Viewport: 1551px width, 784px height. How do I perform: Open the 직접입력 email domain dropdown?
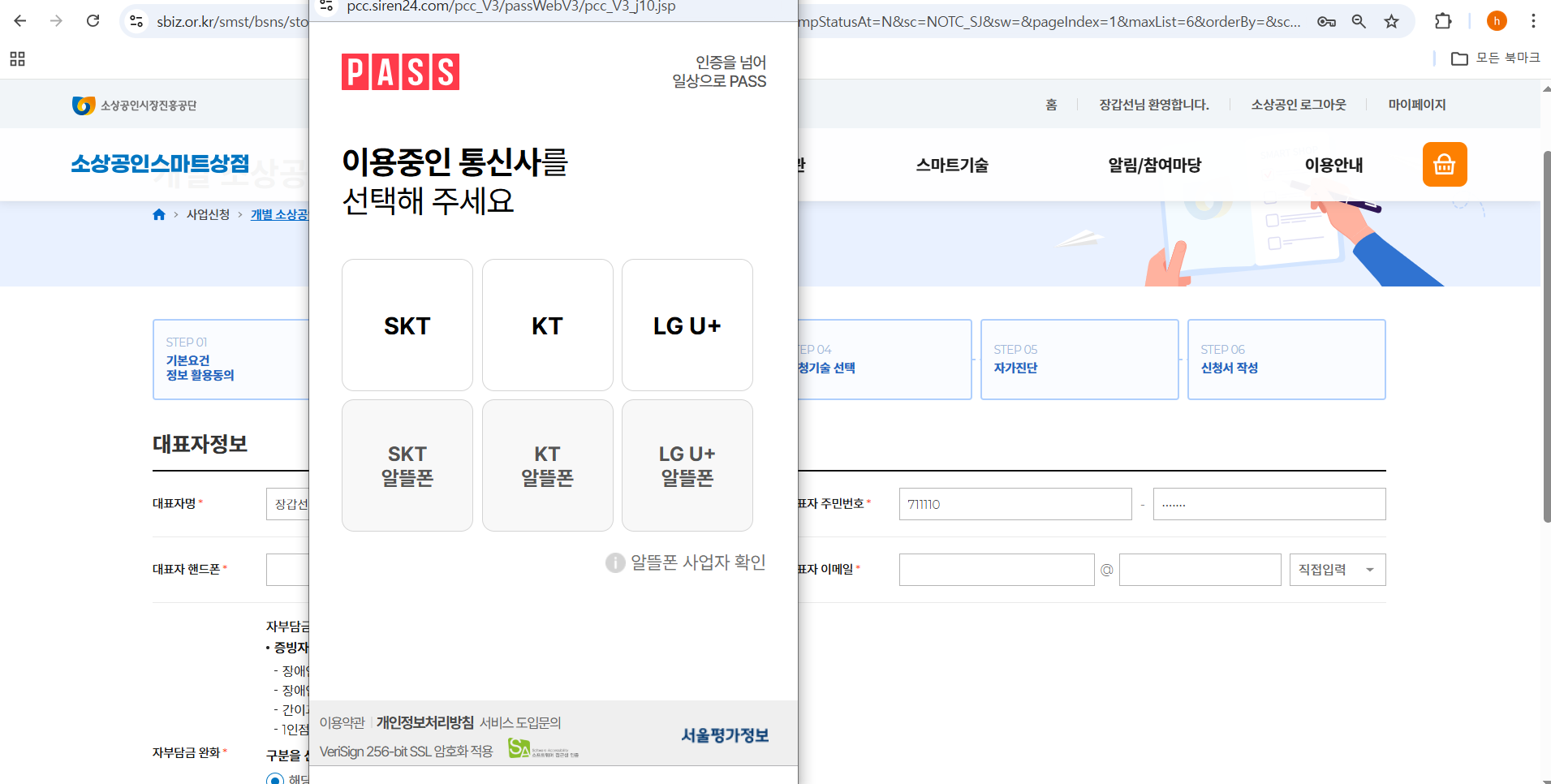1338,570
